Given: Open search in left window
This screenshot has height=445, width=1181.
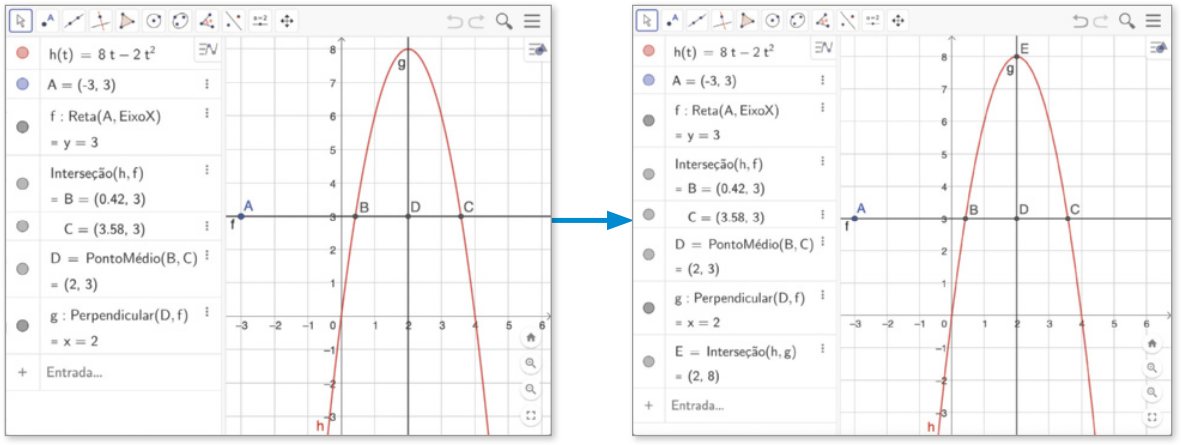Looking at the screenshot, I should [x=504, y=21].
